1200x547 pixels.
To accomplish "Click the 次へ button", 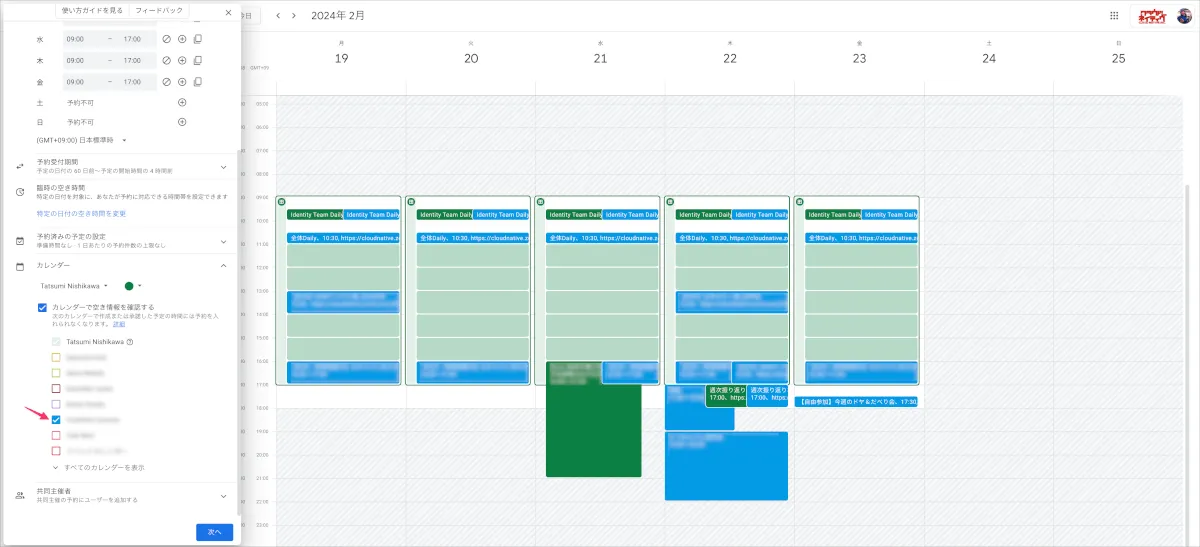I will tap(214, 532).
